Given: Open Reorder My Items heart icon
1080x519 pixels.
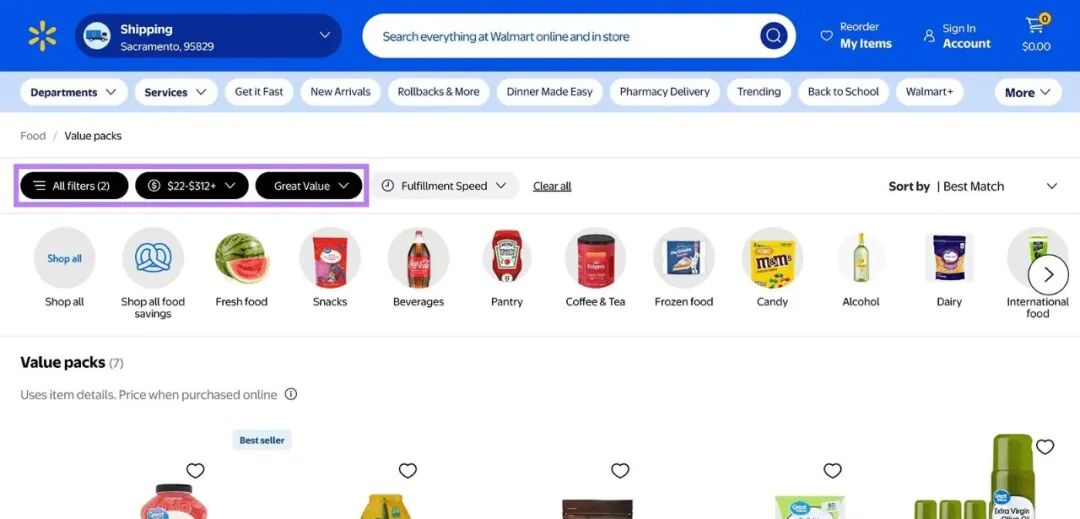Looking at the screenshot, I should click(827, 35).
